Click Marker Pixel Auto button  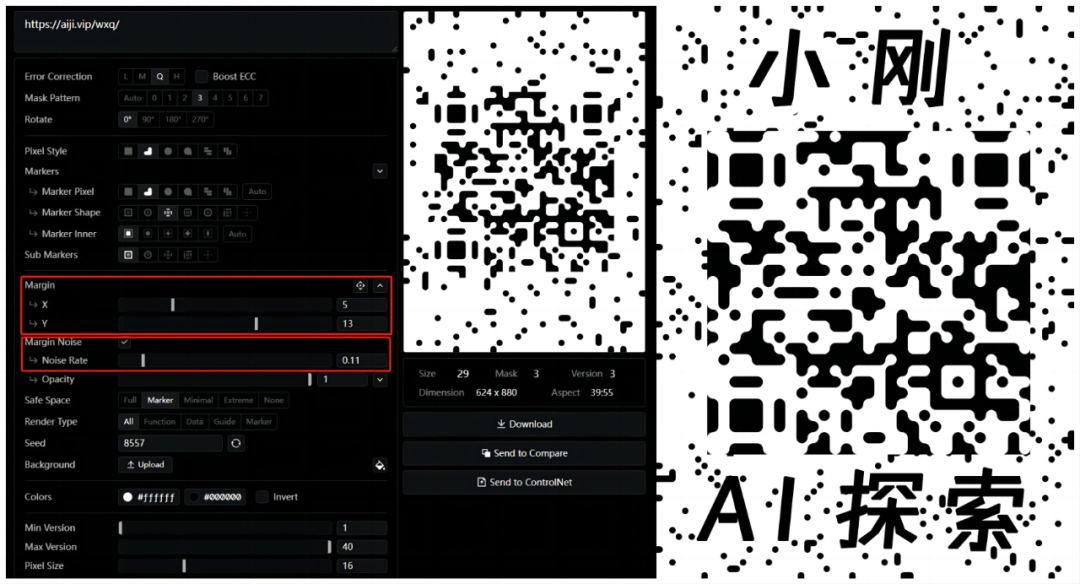point(257,191)
